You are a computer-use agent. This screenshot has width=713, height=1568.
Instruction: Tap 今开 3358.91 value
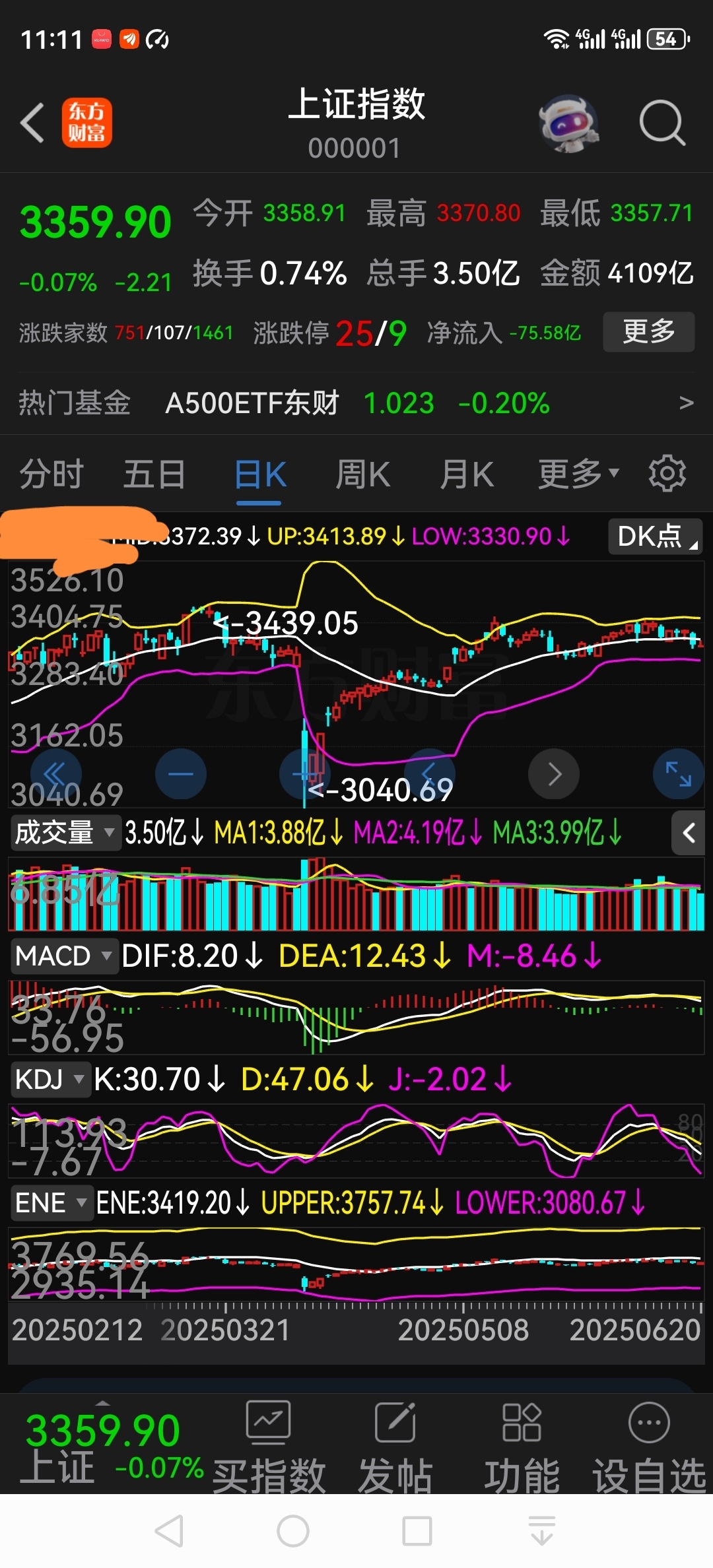coord(304,213)
